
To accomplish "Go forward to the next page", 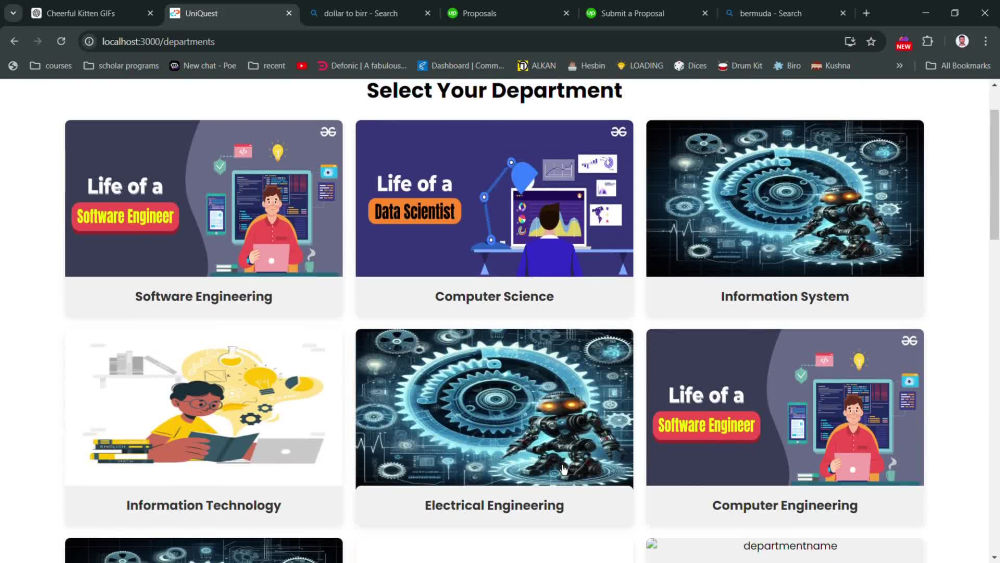I will (x=38, y=41).
